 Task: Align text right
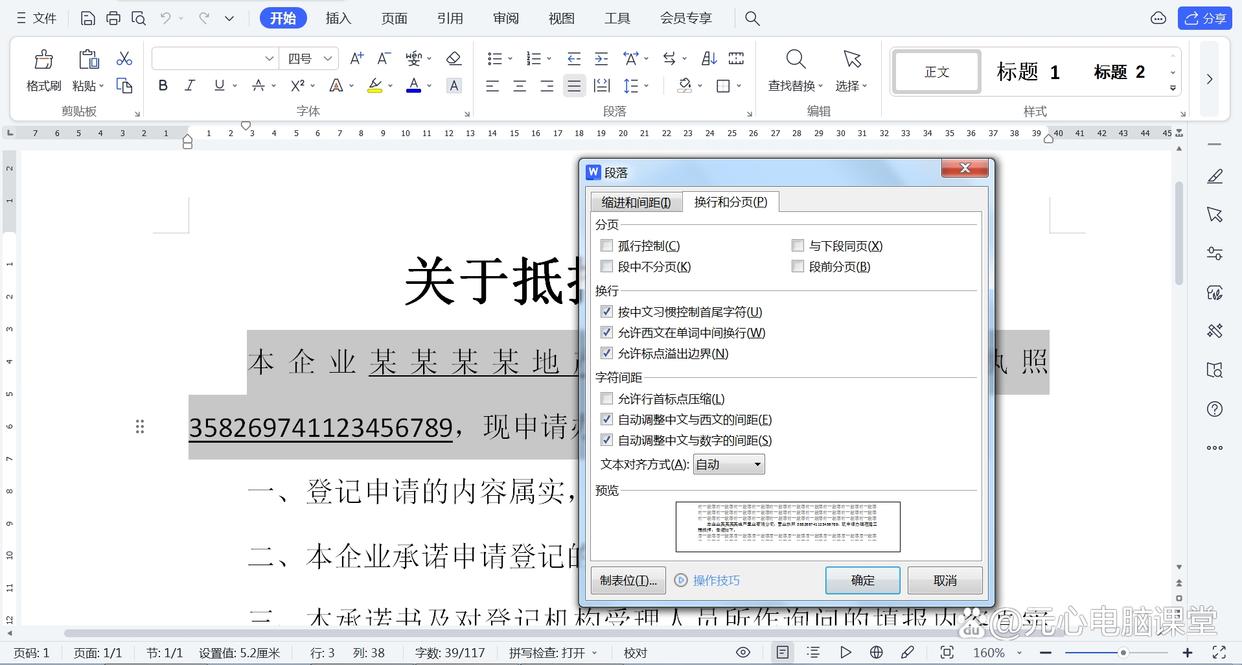pos(547,86)
